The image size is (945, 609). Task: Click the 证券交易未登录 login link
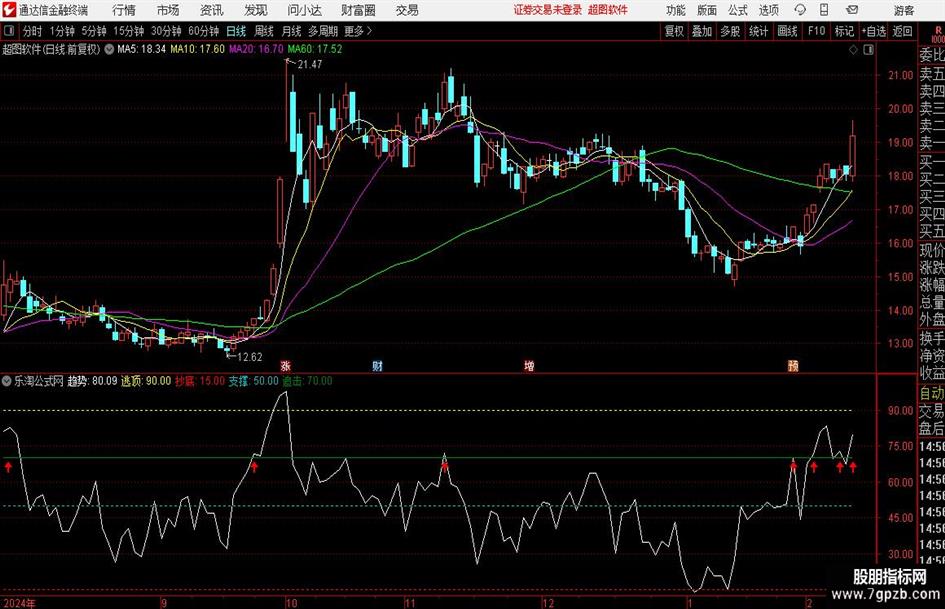point(548,10)
